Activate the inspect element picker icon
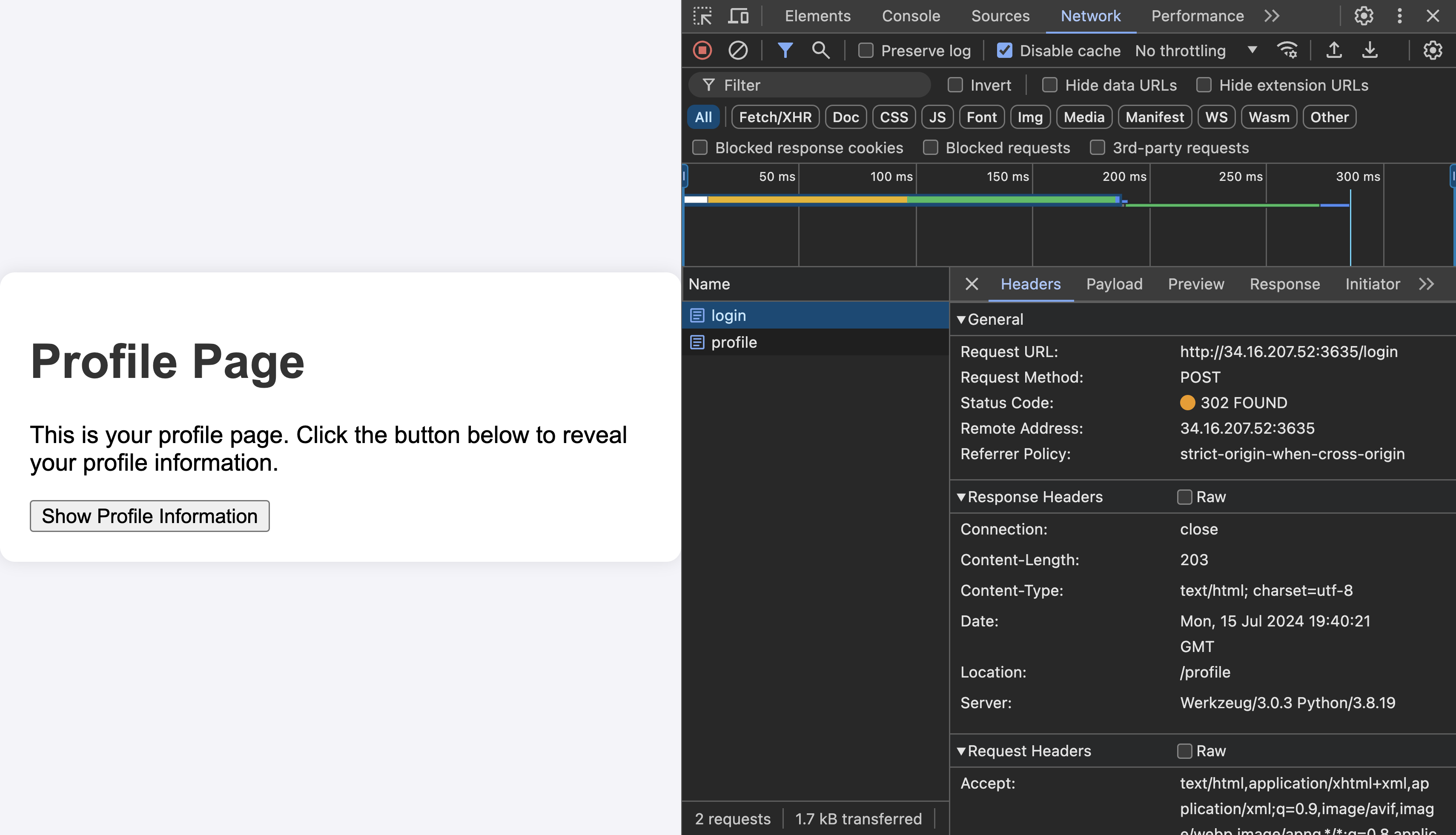This screenshot has height=835, width=1456. [702, 16]
